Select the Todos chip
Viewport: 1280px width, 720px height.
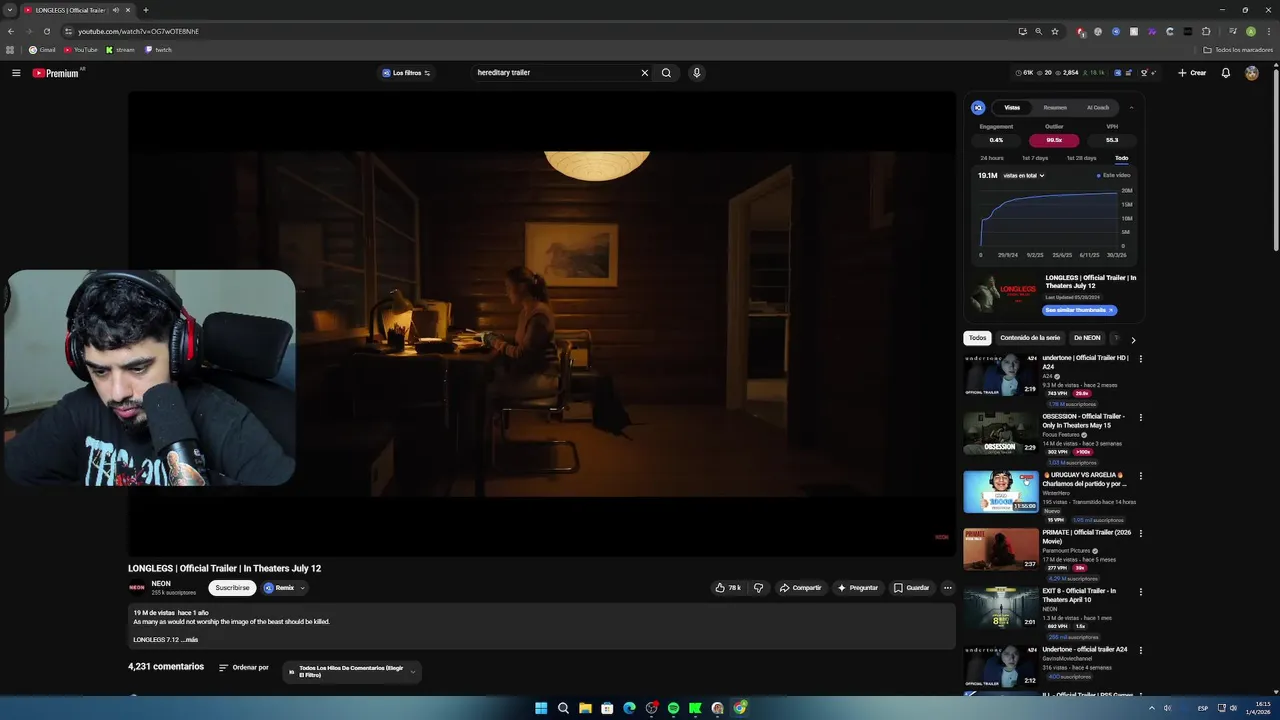pyautogui.click(x=977, y=338)
